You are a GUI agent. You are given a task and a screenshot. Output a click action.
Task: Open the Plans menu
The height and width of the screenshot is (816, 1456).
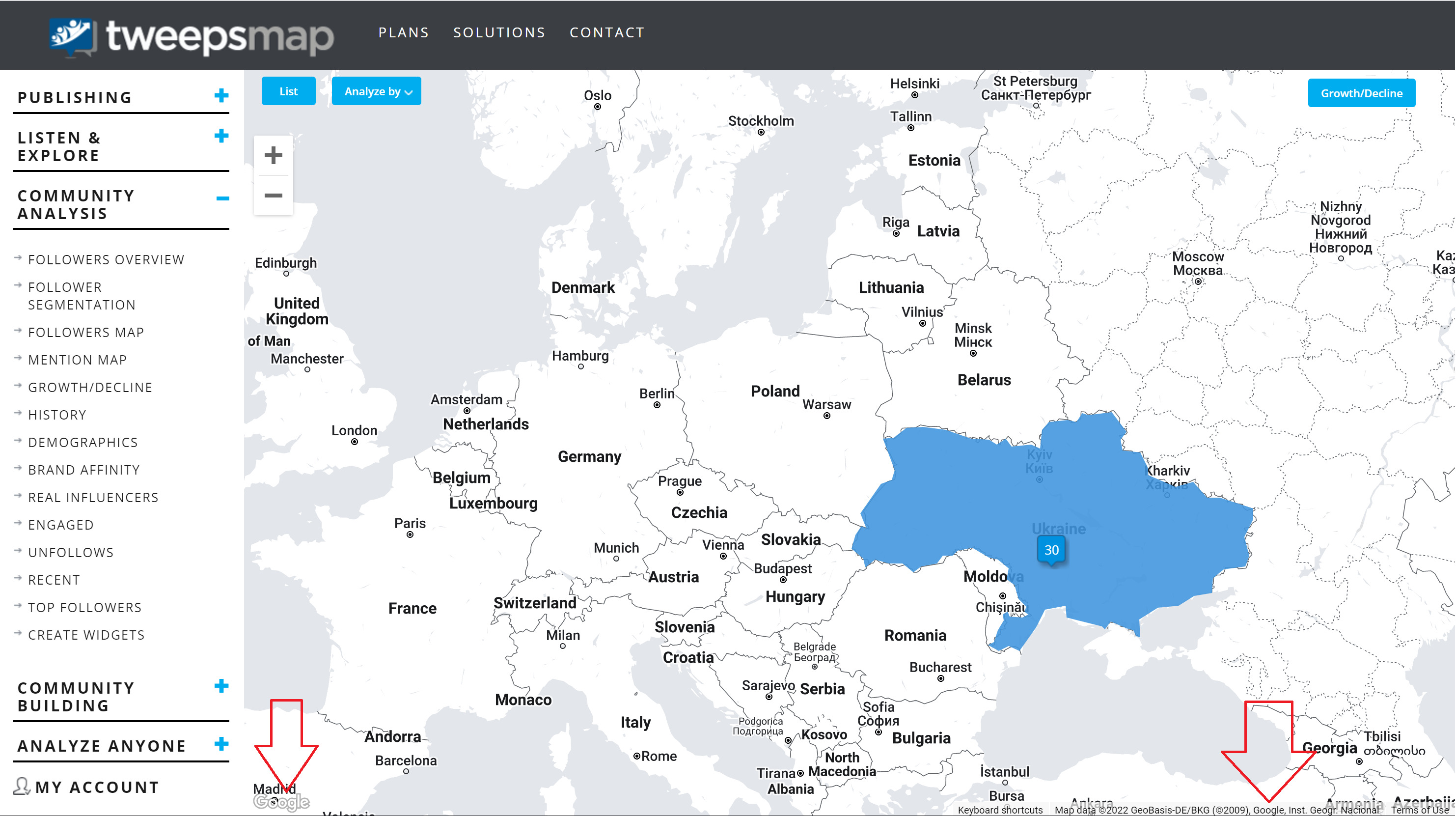coord(404,32)
